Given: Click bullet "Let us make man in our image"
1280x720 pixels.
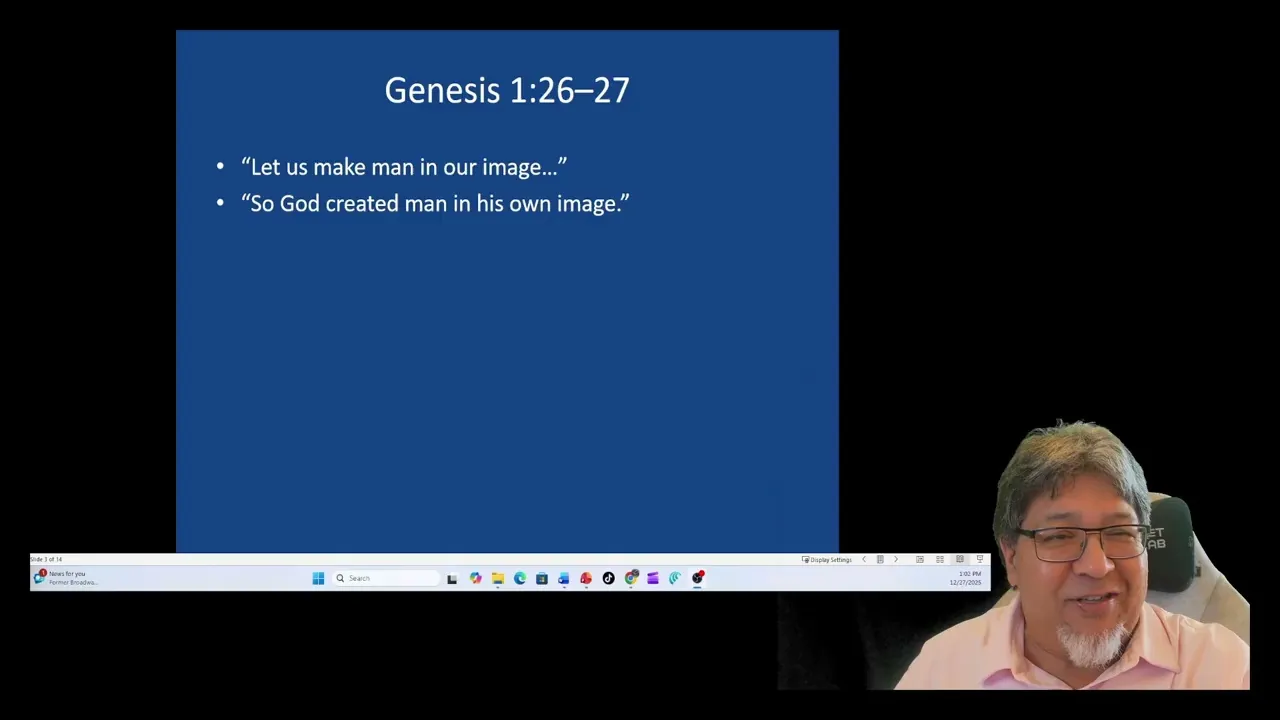Looking at the screenshot, I should point(403,167).
